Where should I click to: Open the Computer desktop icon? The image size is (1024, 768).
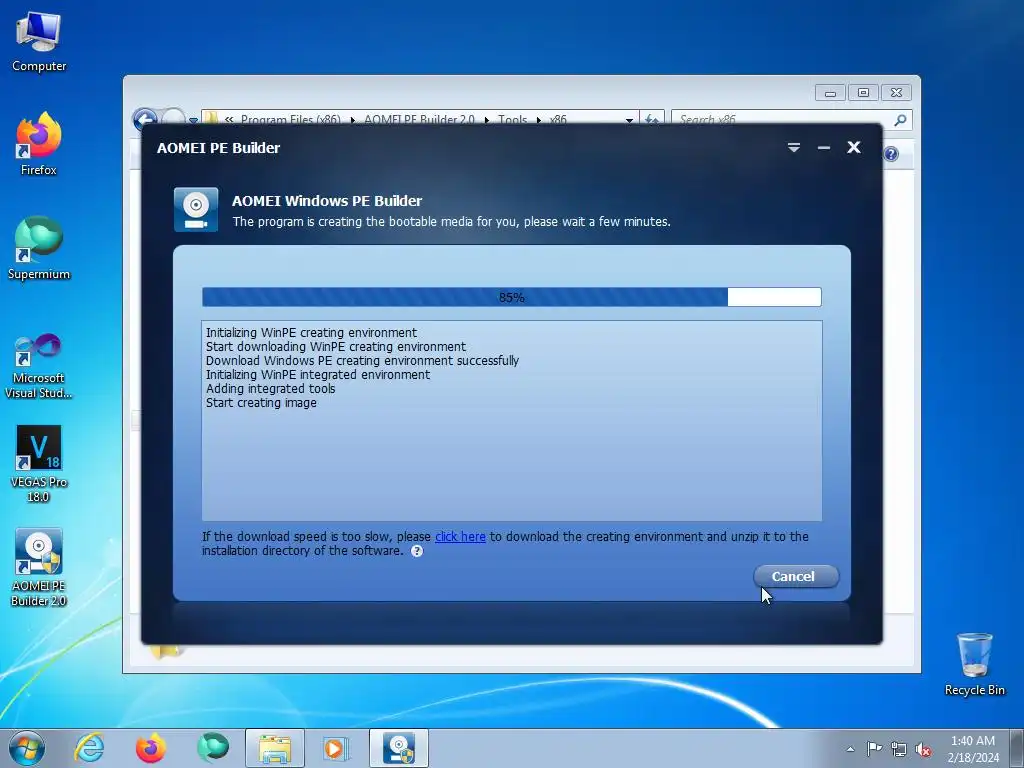pos(39,42)
